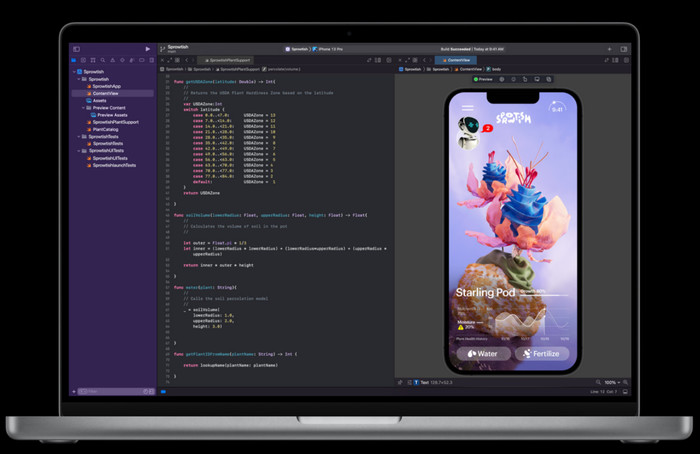This screenshot has height=454, width=700.
Task: Select the Project navigator folder icon
Action: tap(75, 60)
